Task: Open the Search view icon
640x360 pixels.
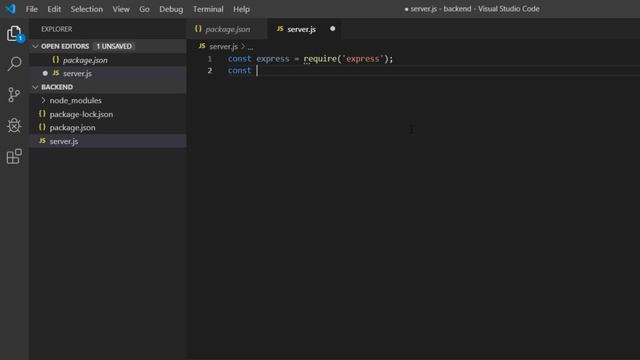Action: pyautogui.click(x=14, y=64)
